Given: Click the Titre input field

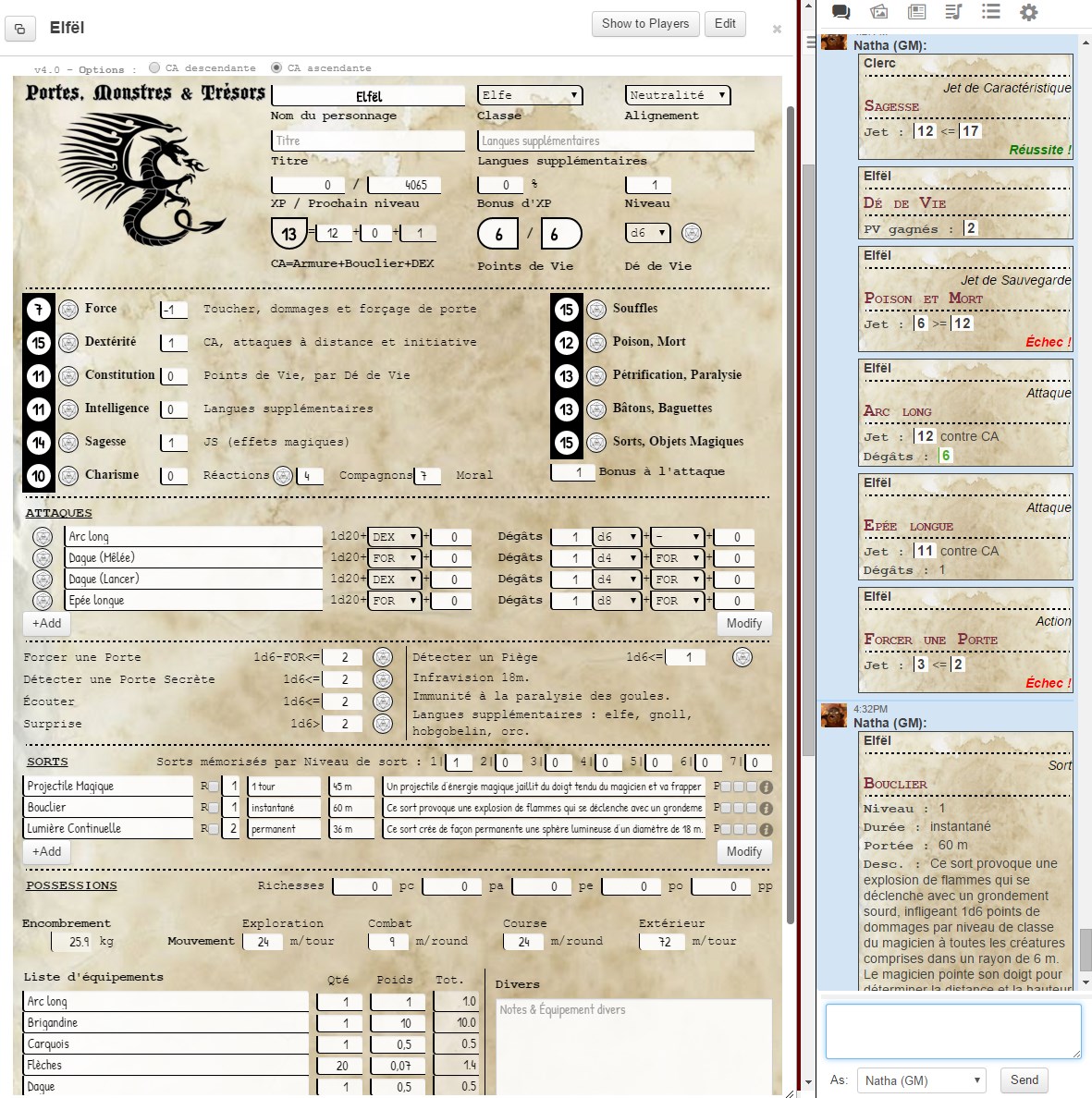Looking at the screenshot, I should coord(368,140).
